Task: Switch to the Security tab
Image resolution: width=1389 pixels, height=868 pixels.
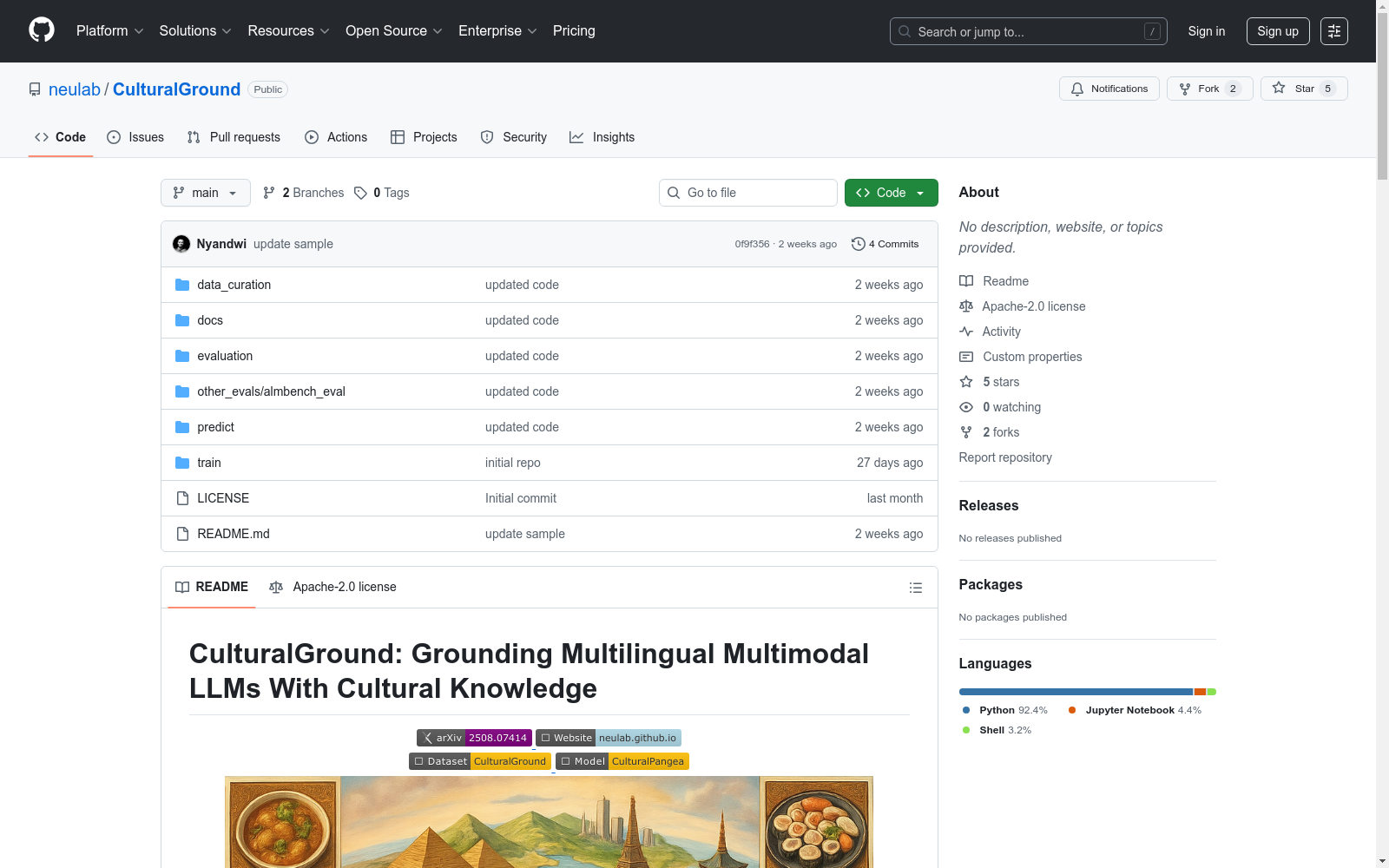Action: click(514, 137)
